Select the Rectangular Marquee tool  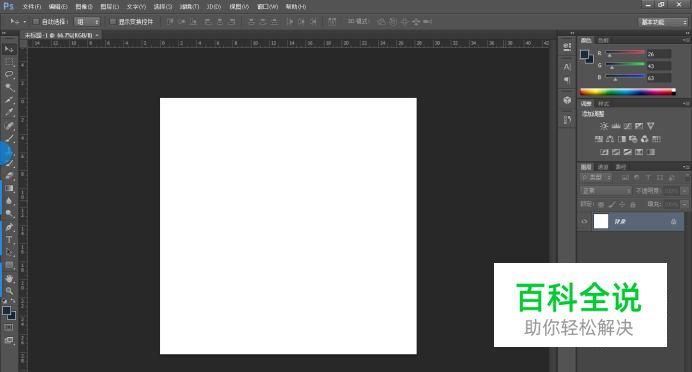click(x=9, y=62)
